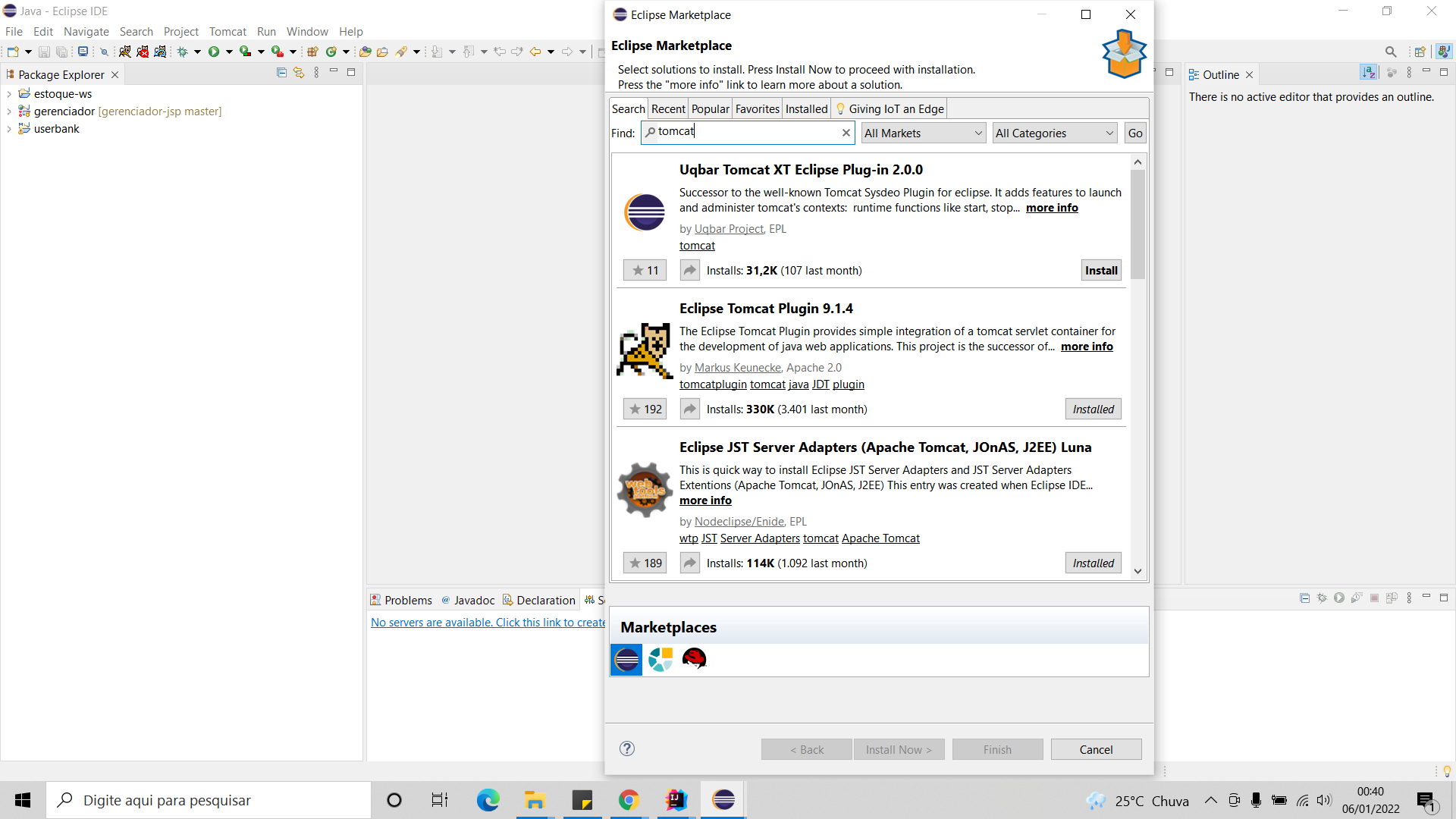The width and height of the screenshot is (1456, 819).
Task: Click the New Java Package toolbar icon
Action: [312, 52]
